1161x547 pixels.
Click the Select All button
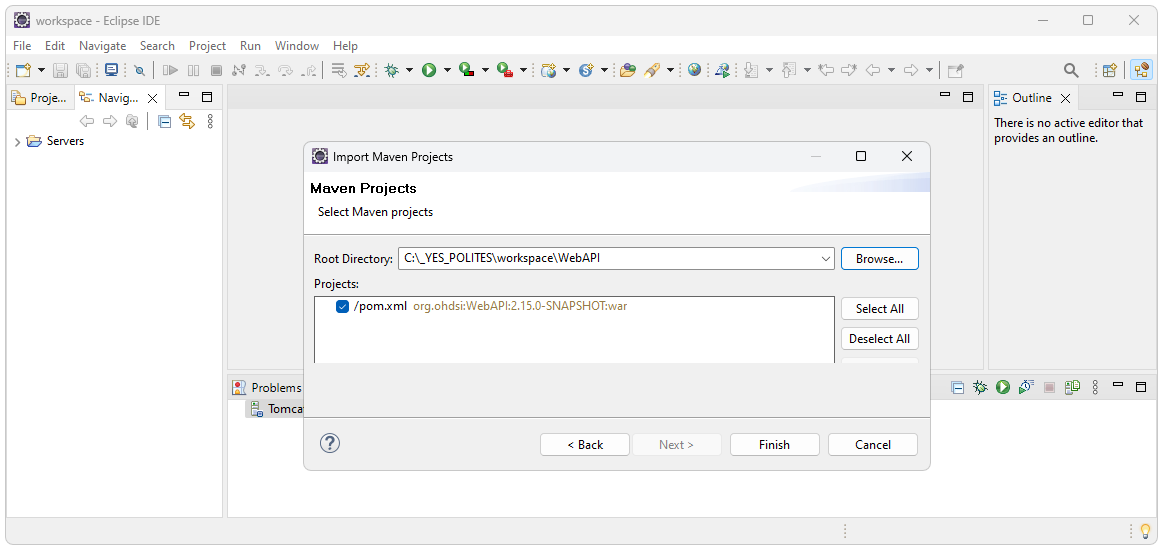point(880,309)
